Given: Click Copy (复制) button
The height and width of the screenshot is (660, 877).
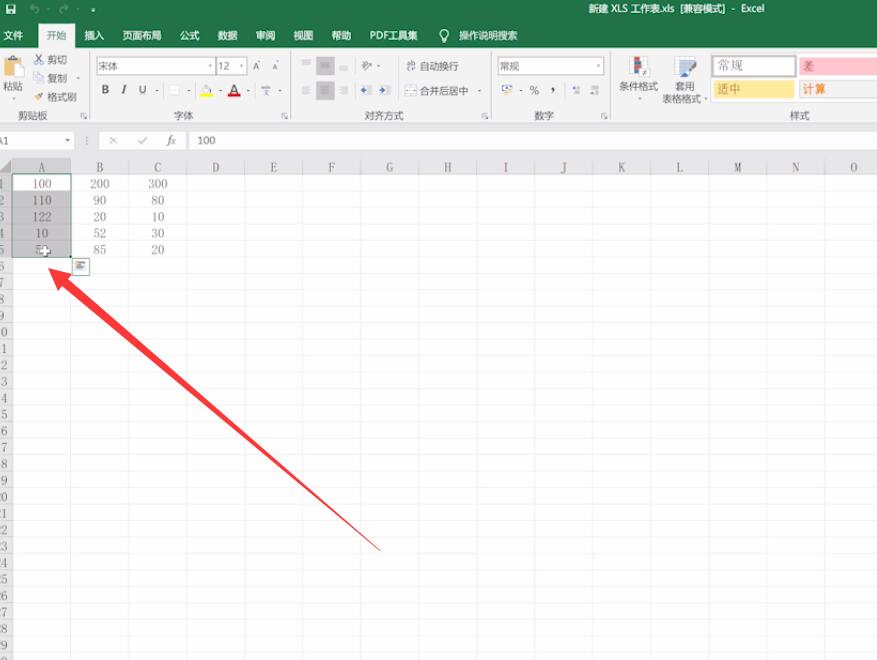Looking at the screenshot, I should point(50,78).
